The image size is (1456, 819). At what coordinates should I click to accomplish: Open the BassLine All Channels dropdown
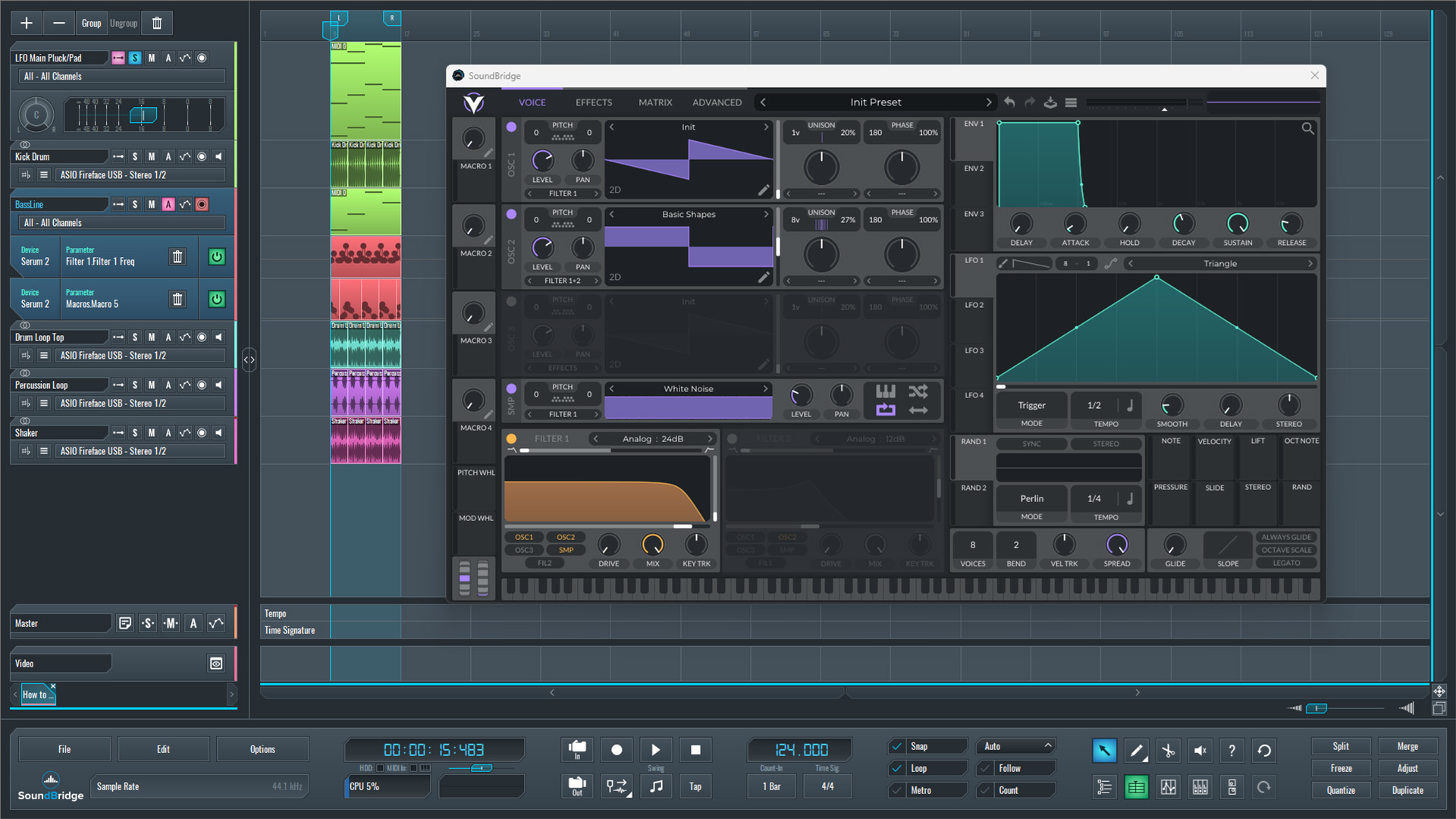coord(122,223)
